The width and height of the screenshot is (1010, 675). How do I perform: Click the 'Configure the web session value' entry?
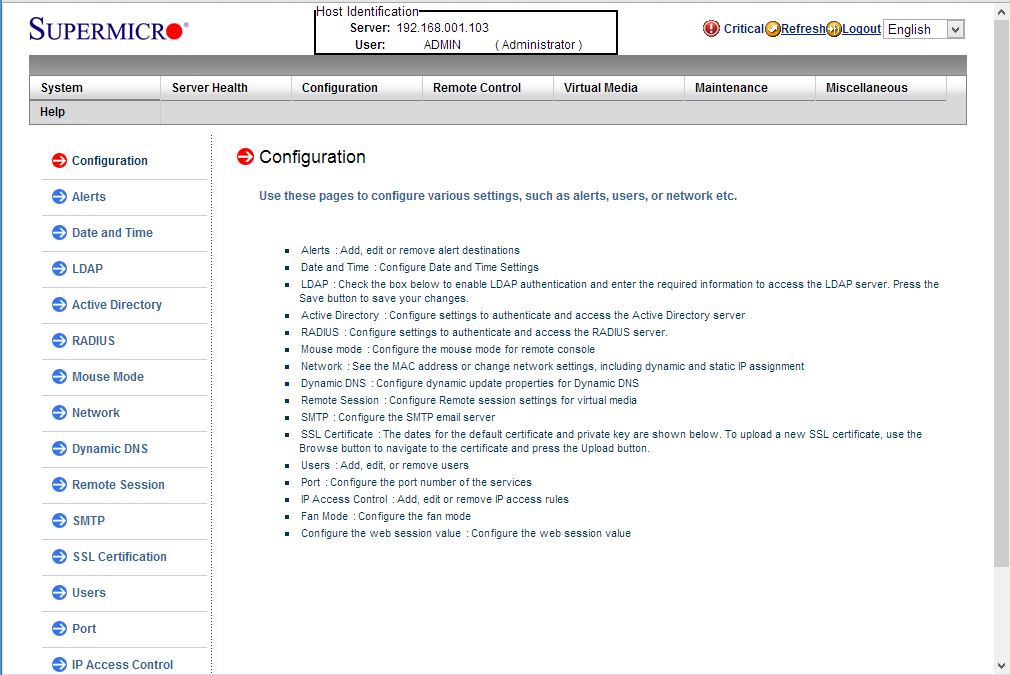click(466, 533)
